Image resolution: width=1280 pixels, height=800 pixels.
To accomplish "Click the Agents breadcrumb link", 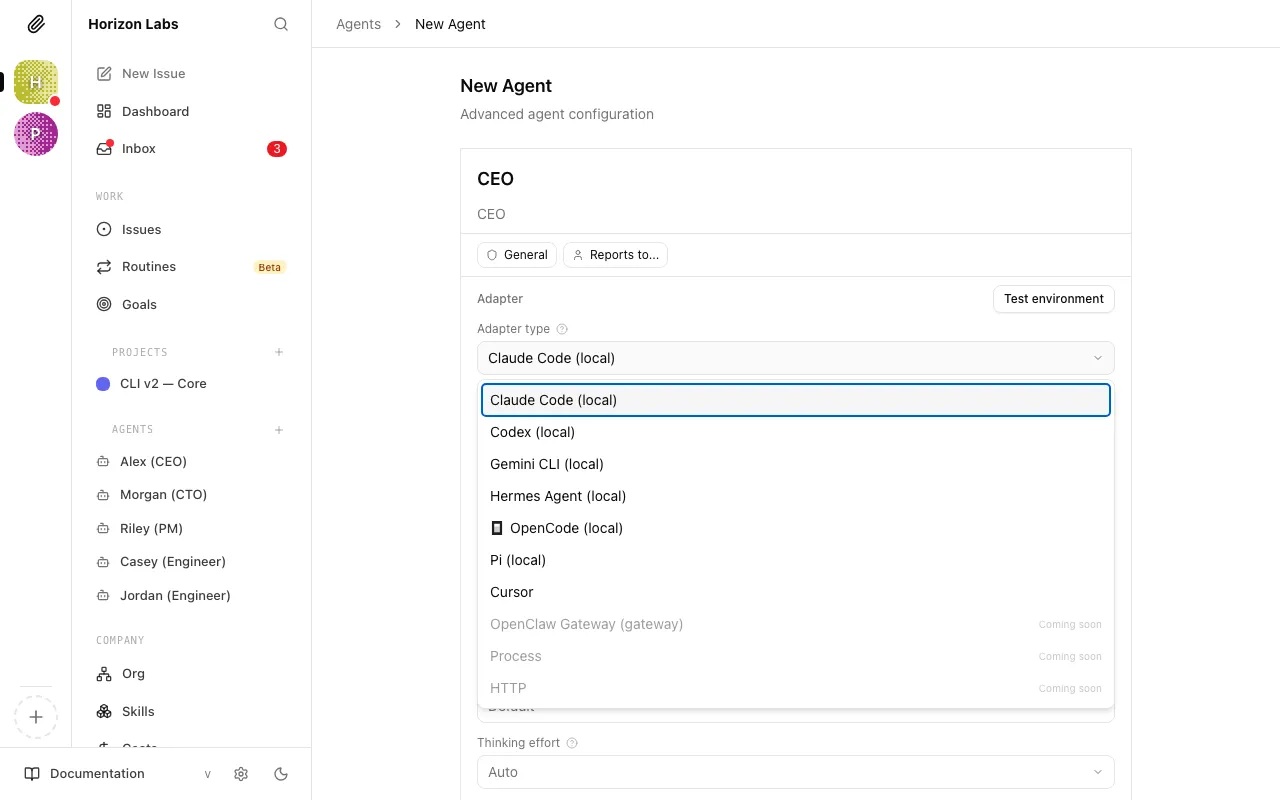I will click(358, 24).
